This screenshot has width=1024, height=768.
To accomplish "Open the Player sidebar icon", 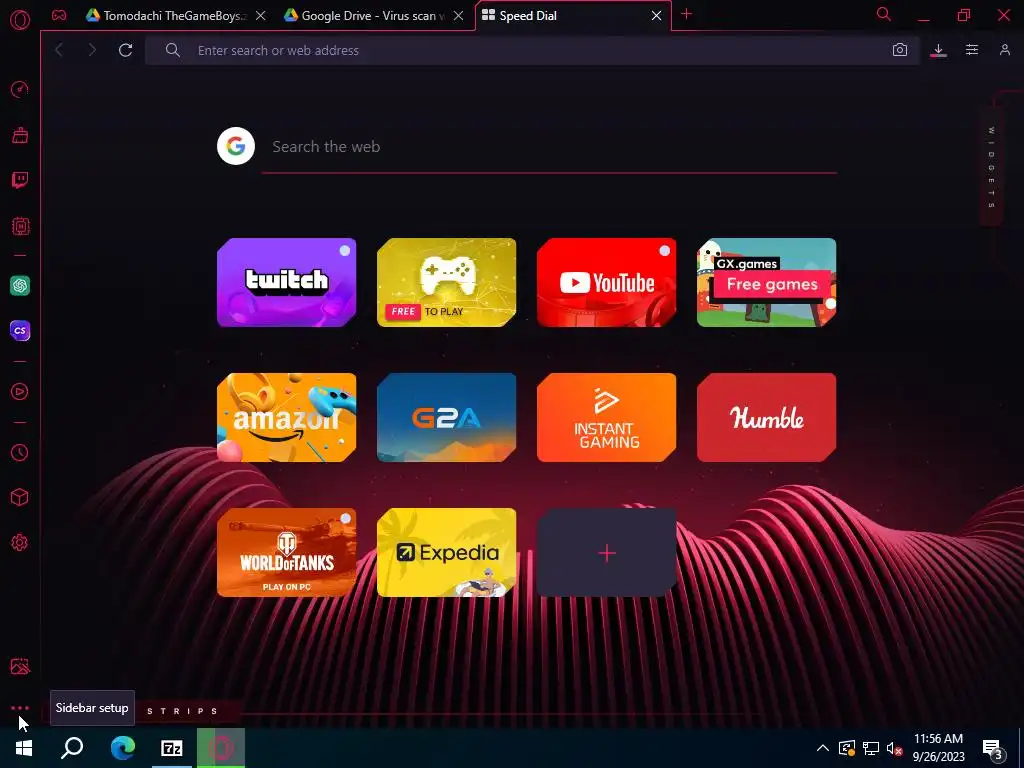I will click(x=20, y=391).
